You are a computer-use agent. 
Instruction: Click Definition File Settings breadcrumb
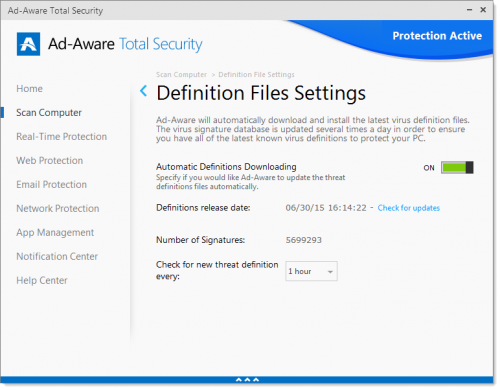[256, 75]
